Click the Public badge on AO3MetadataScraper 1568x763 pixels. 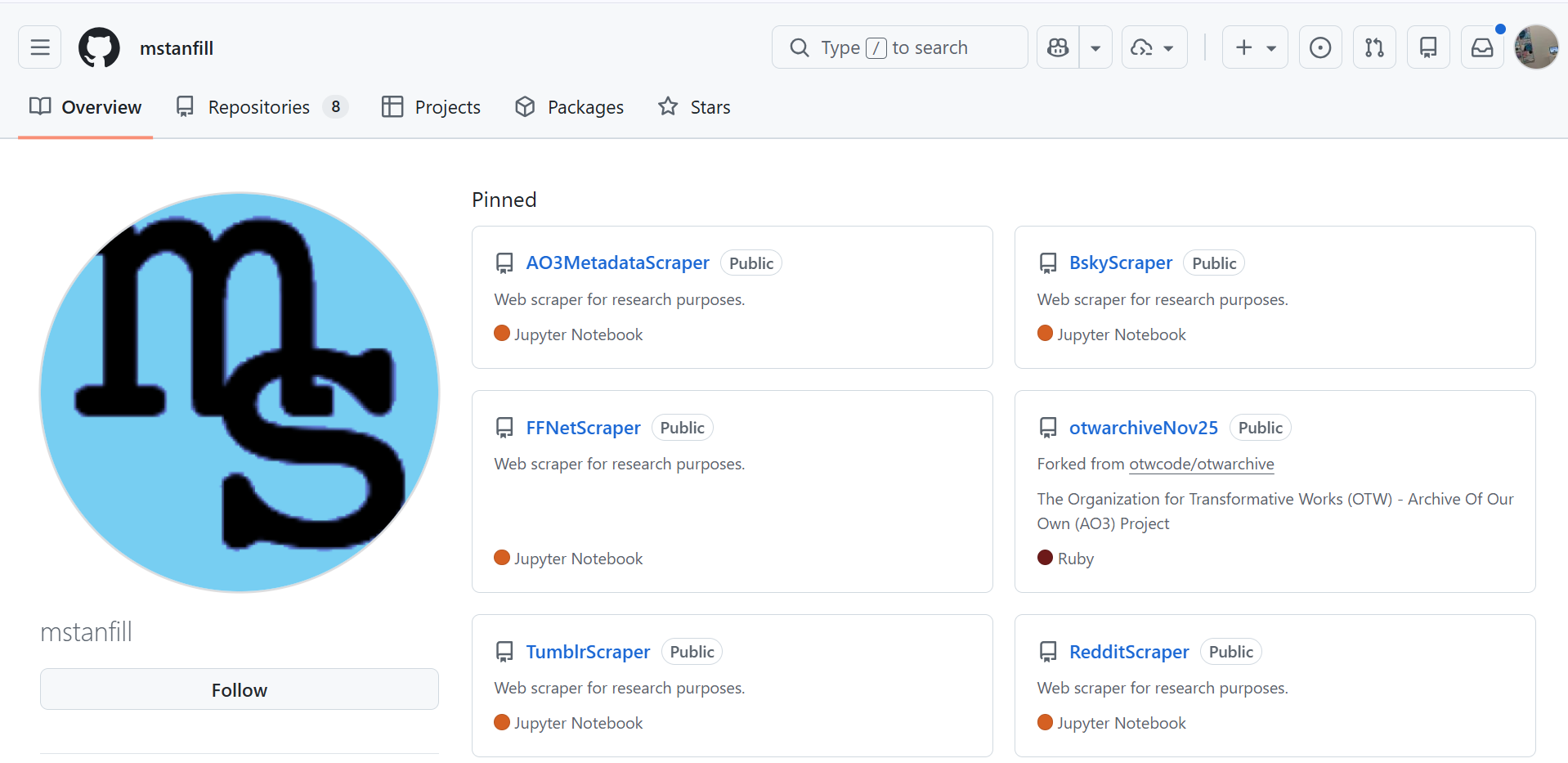tap(751, 263)
